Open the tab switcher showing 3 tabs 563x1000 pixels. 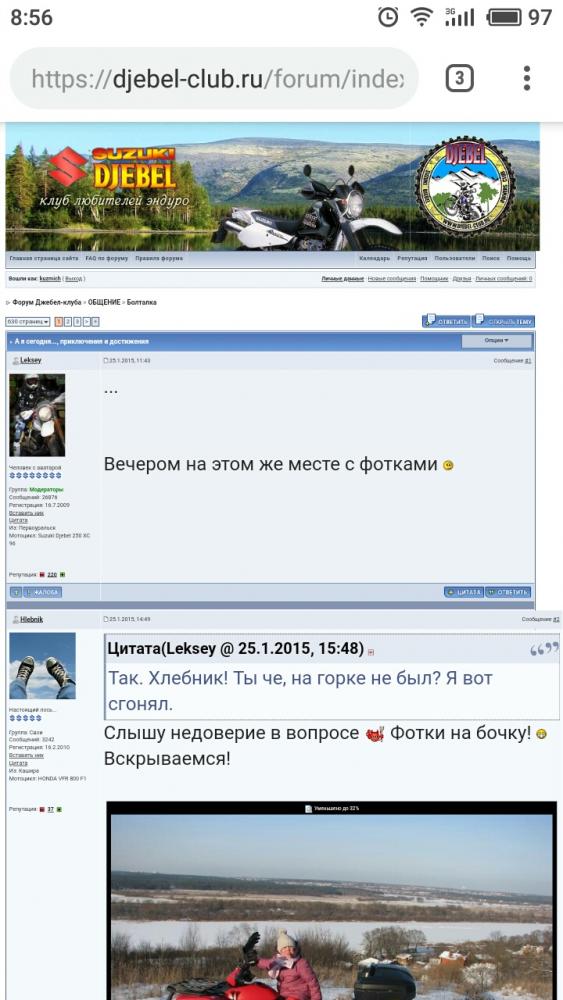[459, 78]
